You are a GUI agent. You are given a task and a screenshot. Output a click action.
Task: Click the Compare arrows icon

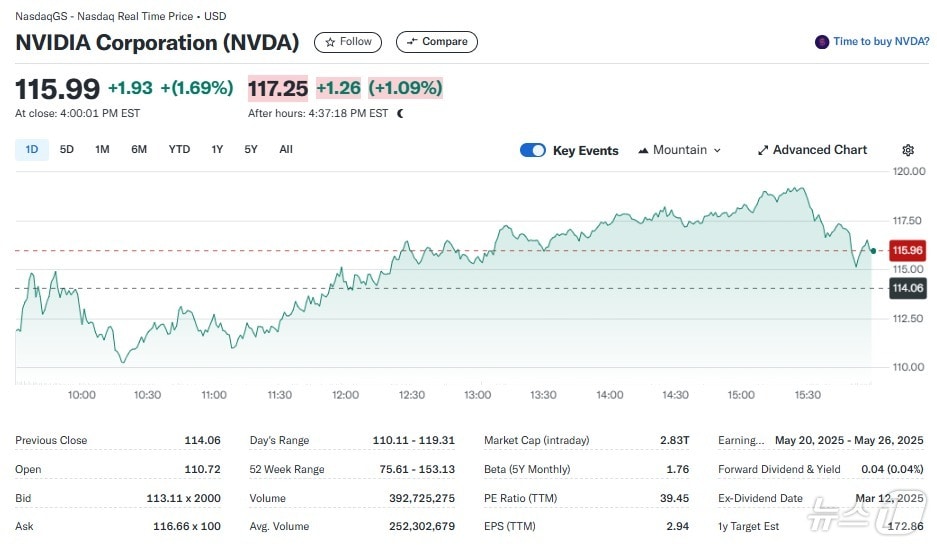[x=412, y=42]
